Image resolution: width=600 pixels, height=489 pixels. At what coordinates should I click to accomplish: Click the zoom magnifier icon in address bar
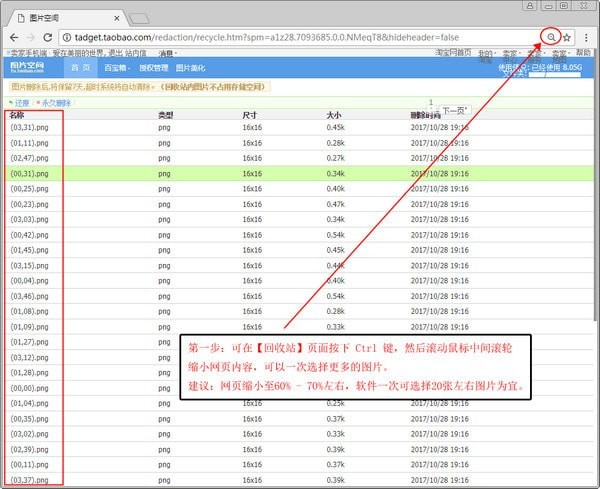point(551,37)
